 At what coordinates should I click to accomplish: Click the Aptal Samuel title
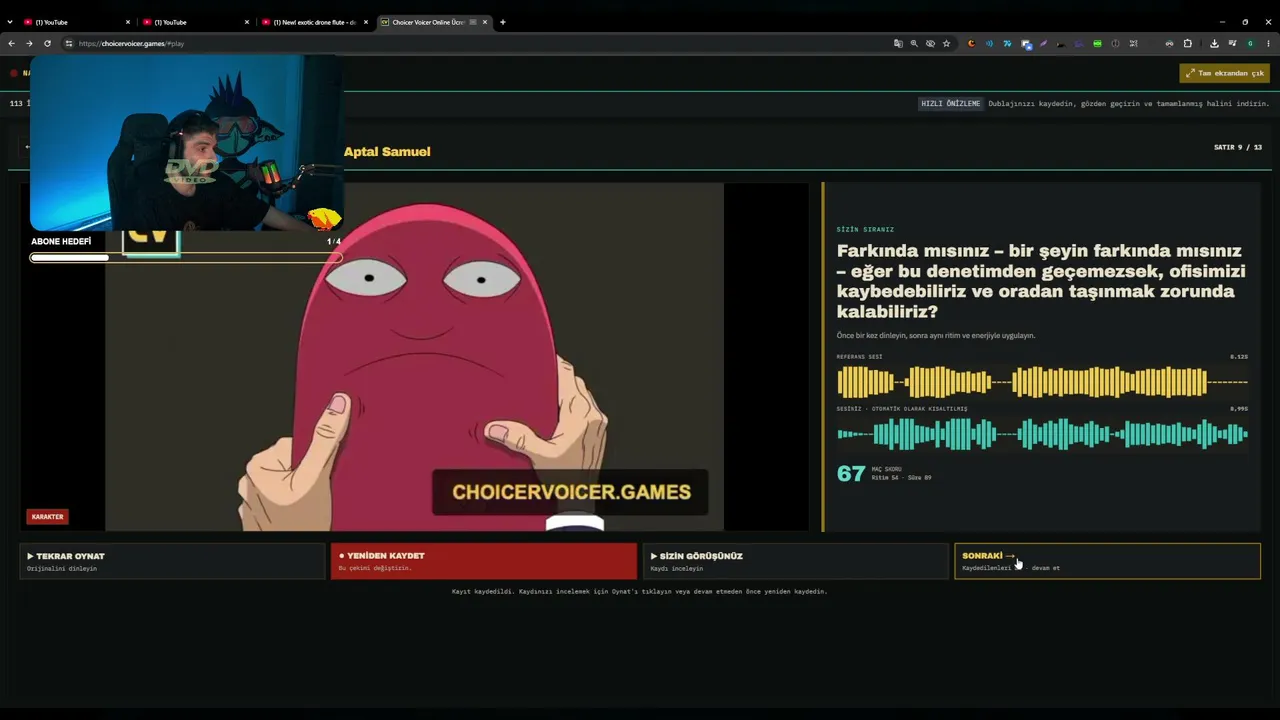(x=387, y=152)
